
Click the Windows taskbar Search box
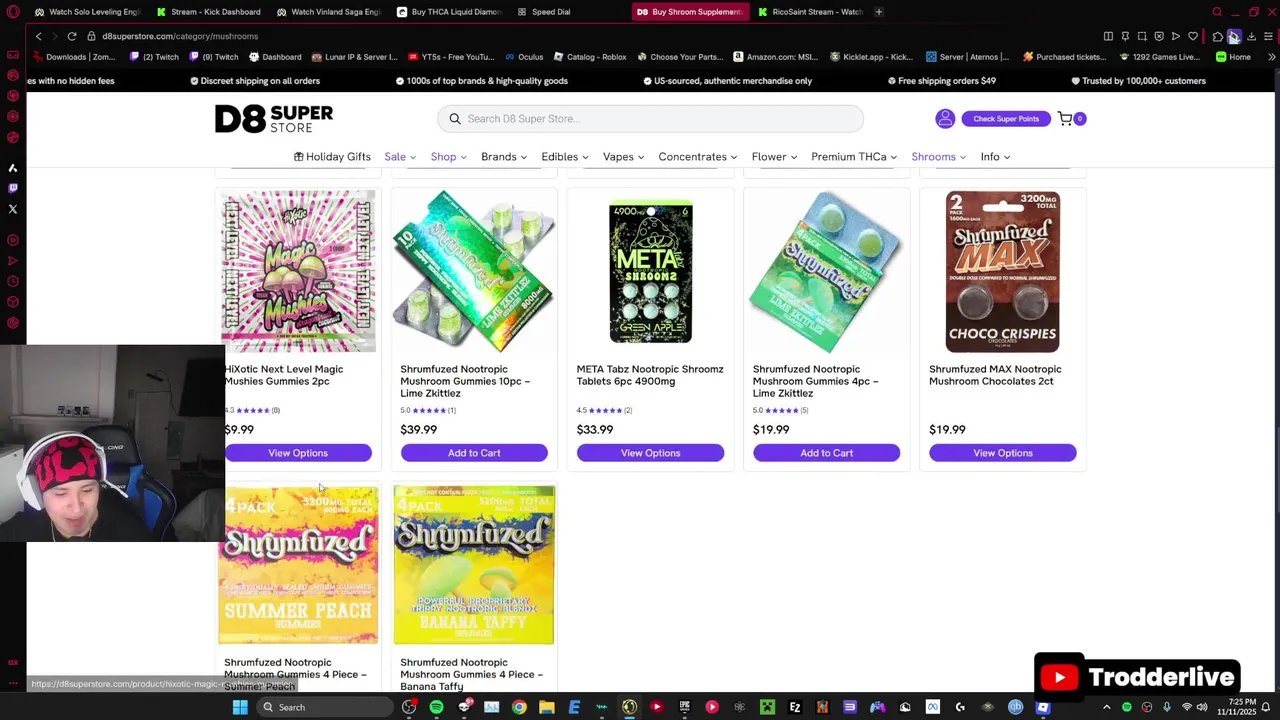325,707
